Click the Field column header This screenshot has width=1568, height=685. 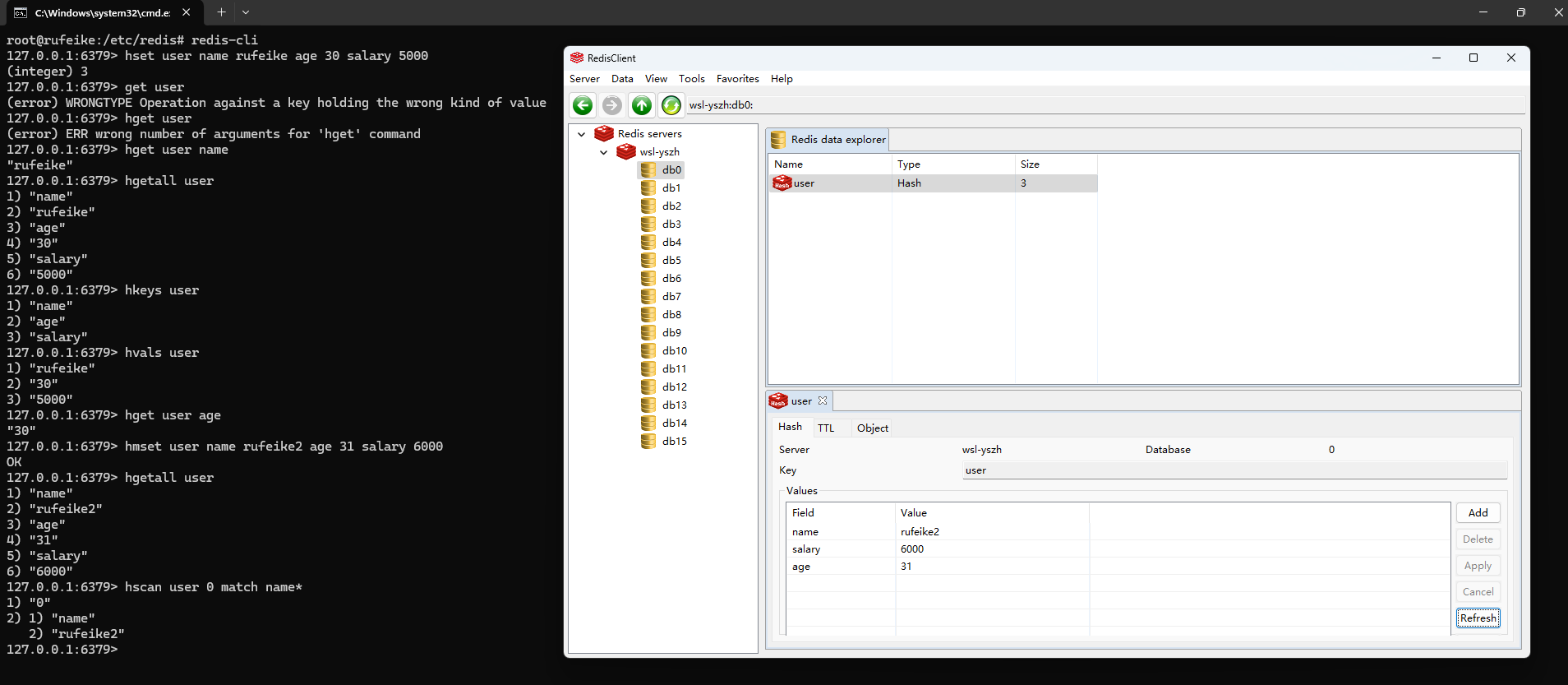(x=841, y=513)
